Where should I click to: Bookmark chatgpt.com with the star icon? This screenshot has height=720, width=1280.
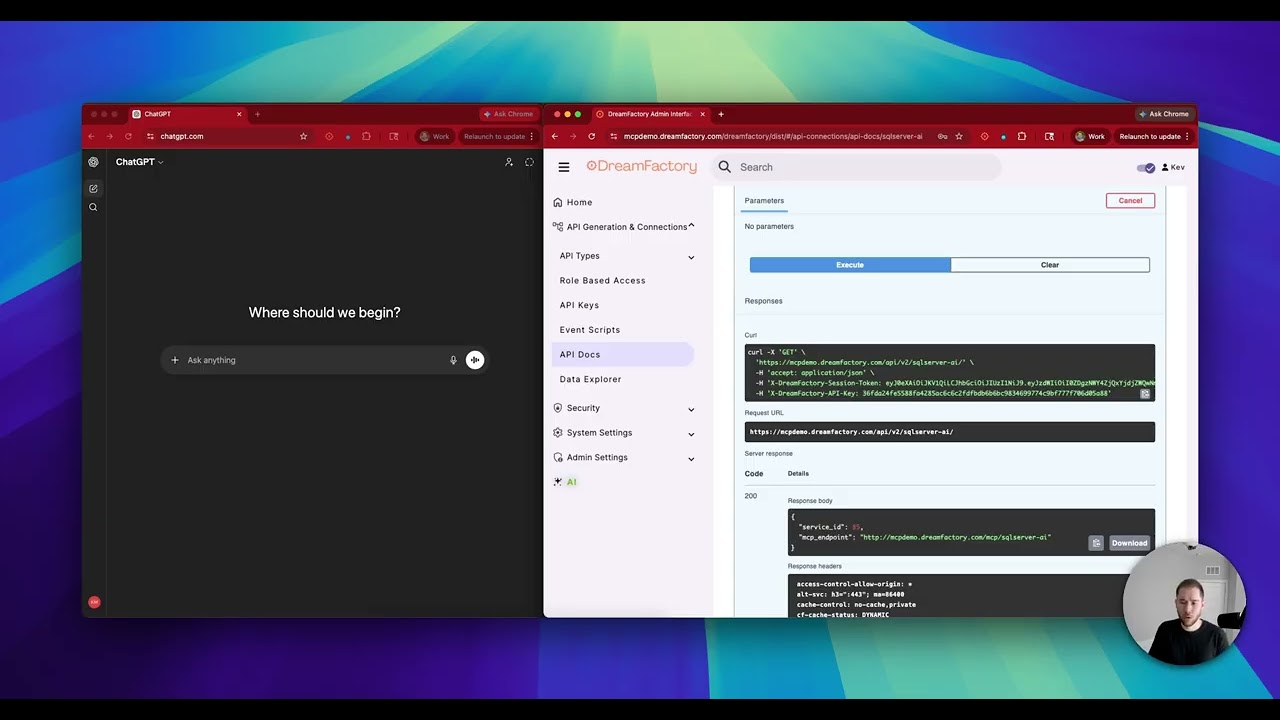(303, 136)
